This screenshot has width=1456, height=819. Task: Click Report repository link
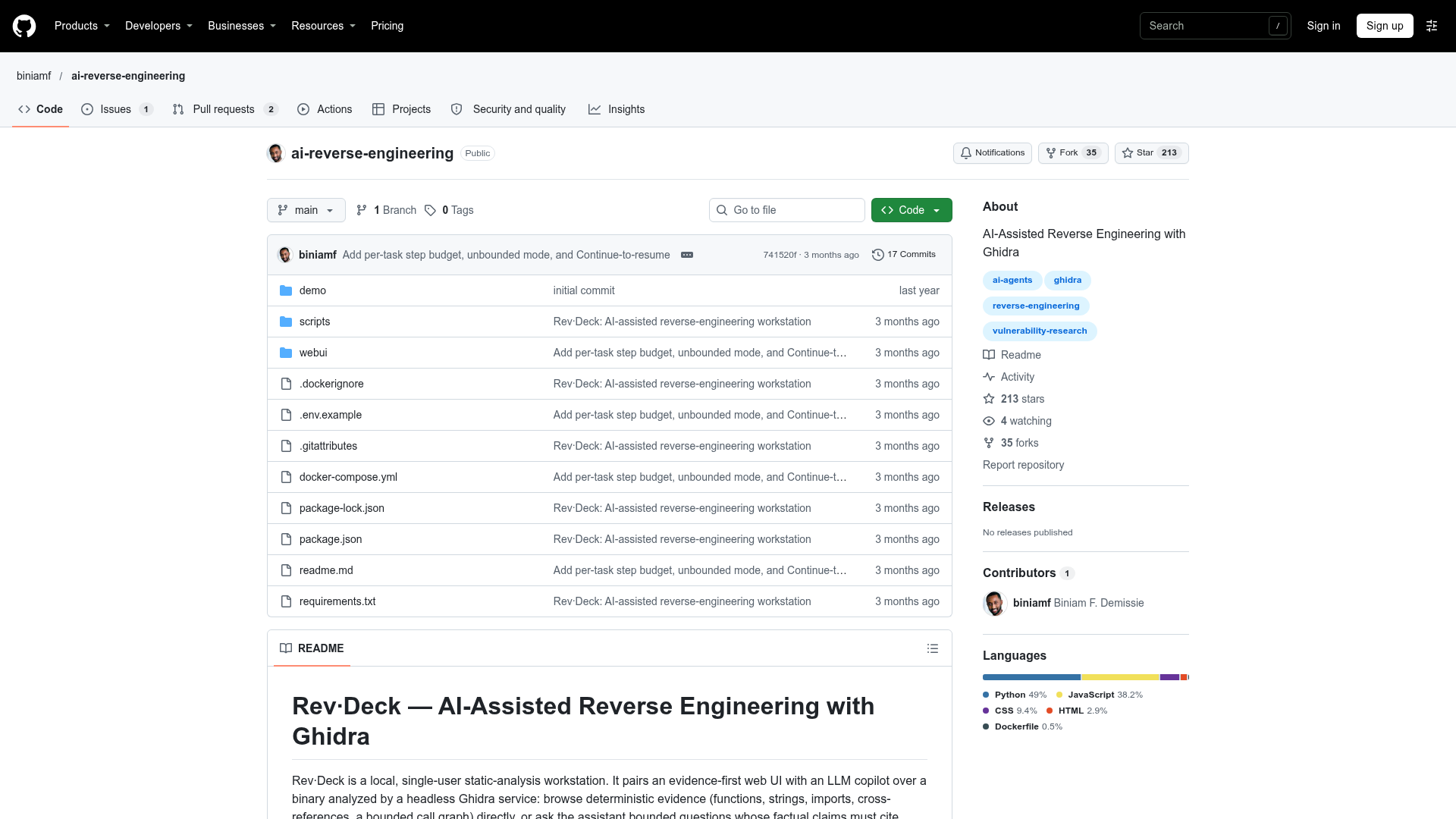coord(1023,465)
